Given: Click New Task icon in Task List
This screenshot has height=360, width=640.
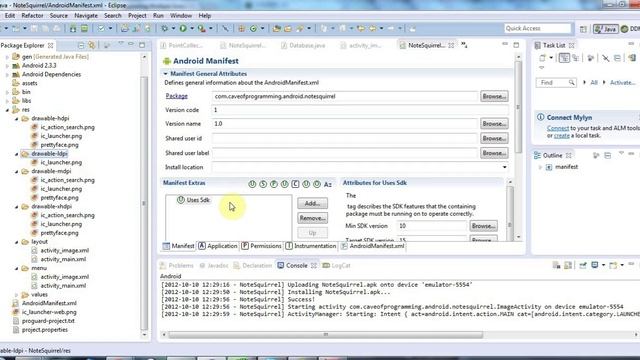Looking at the screenshot, I should [x=542, y=58].
